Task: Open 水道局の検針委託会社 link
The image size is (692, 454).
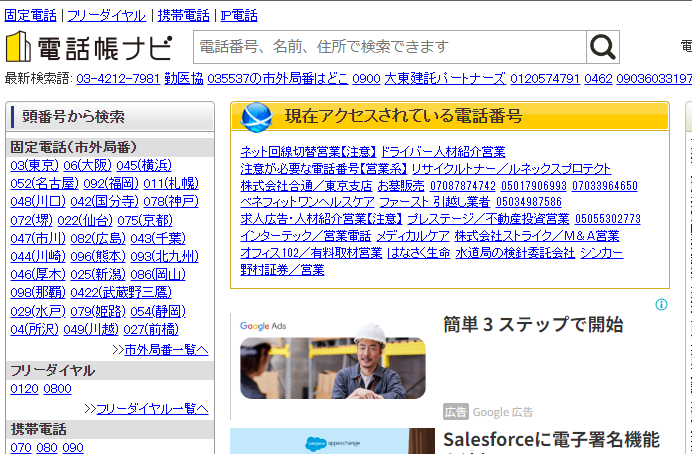Action: [x=515, y=253]
